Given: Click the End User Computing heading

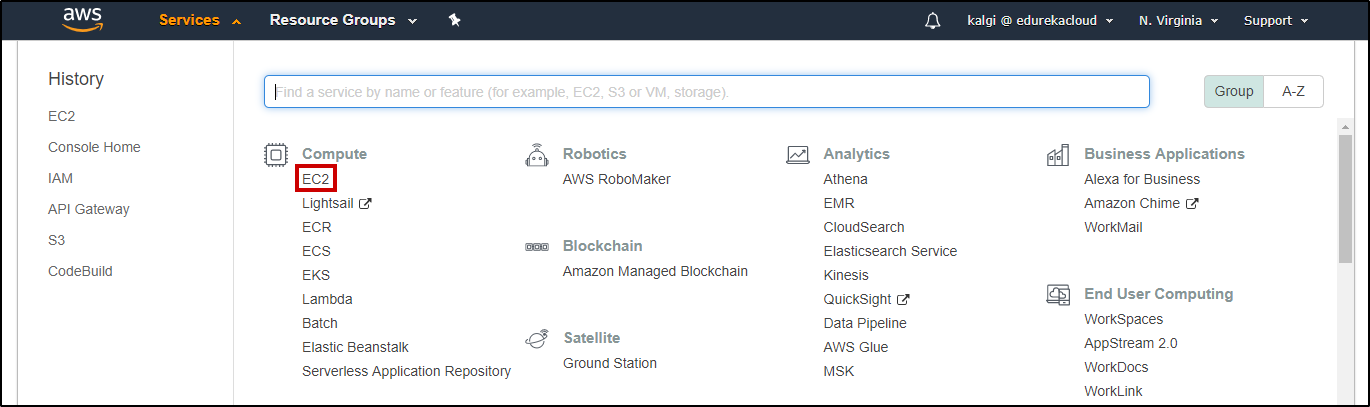Looking at the screenshot, I should [1158, 294].
